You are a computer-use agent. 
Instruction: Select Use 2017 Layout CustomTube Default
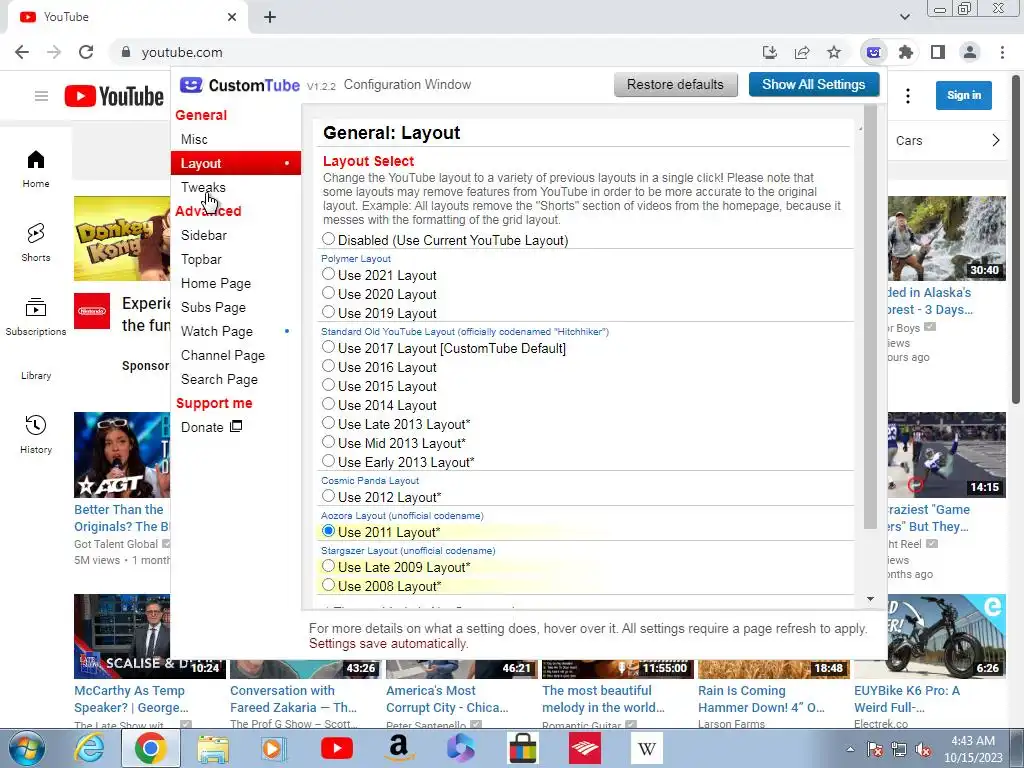328,347
